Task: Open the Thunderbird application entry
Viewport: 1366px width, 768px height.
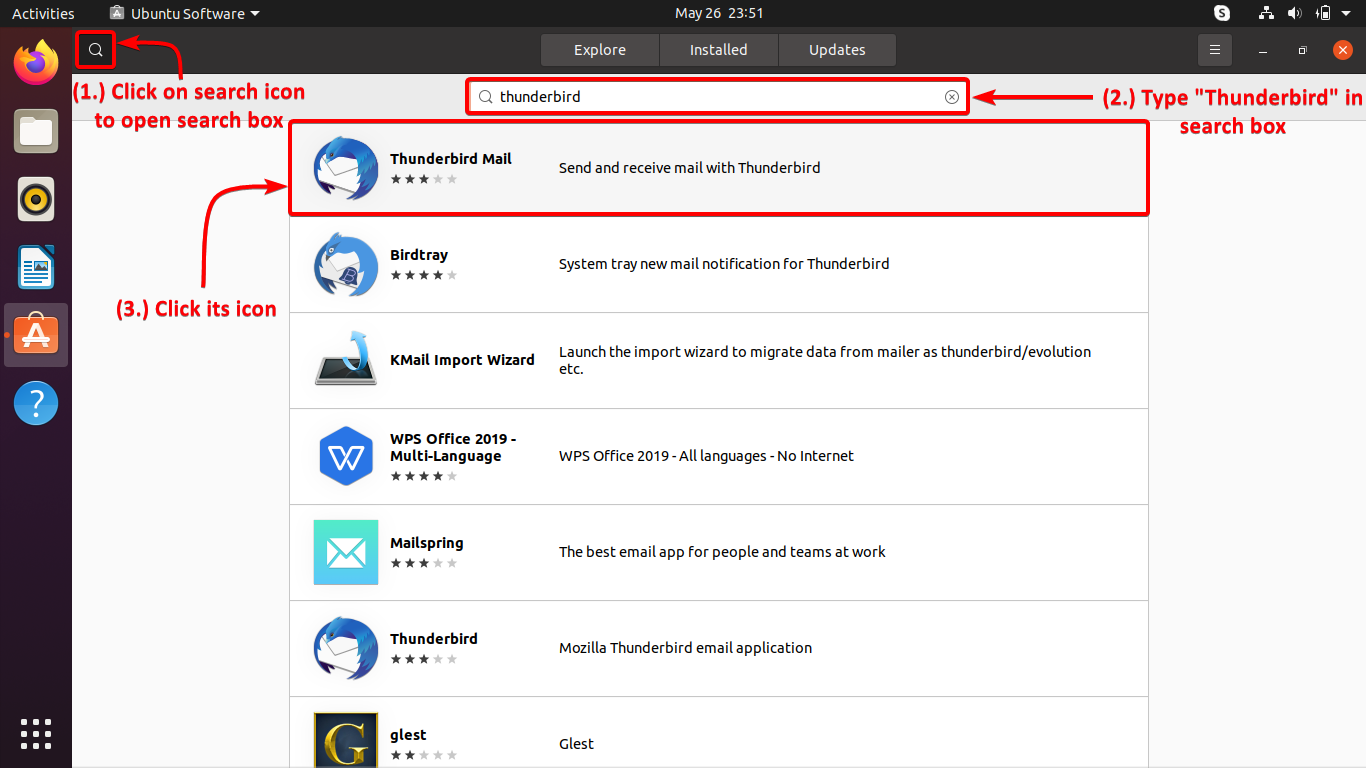Action: 345,648
